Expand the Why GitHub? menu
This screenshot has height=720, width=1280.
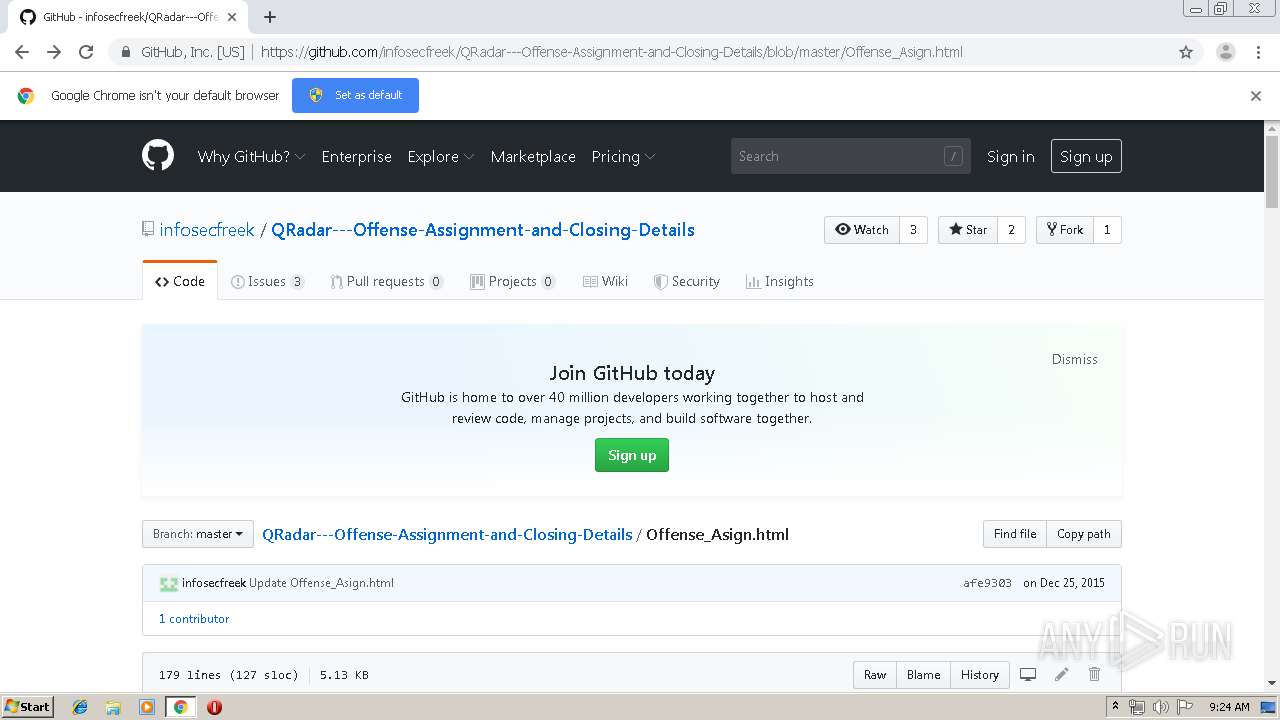251,156
